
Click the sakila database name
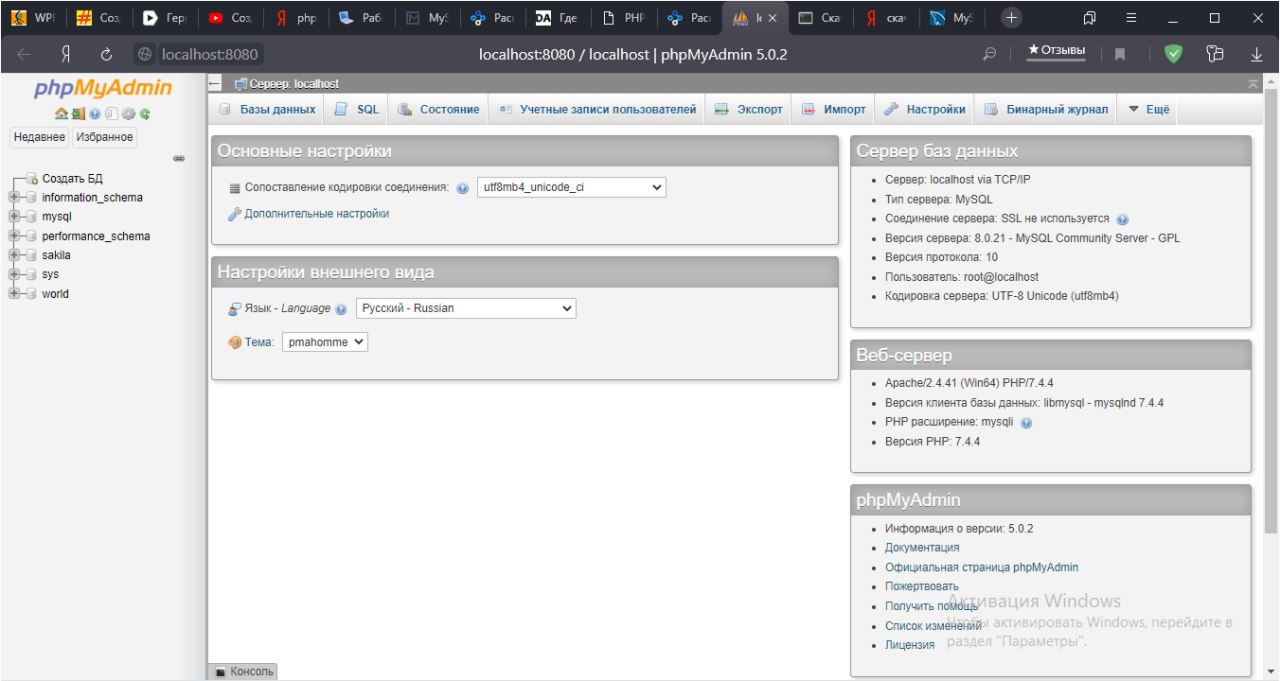click(56, 256)
